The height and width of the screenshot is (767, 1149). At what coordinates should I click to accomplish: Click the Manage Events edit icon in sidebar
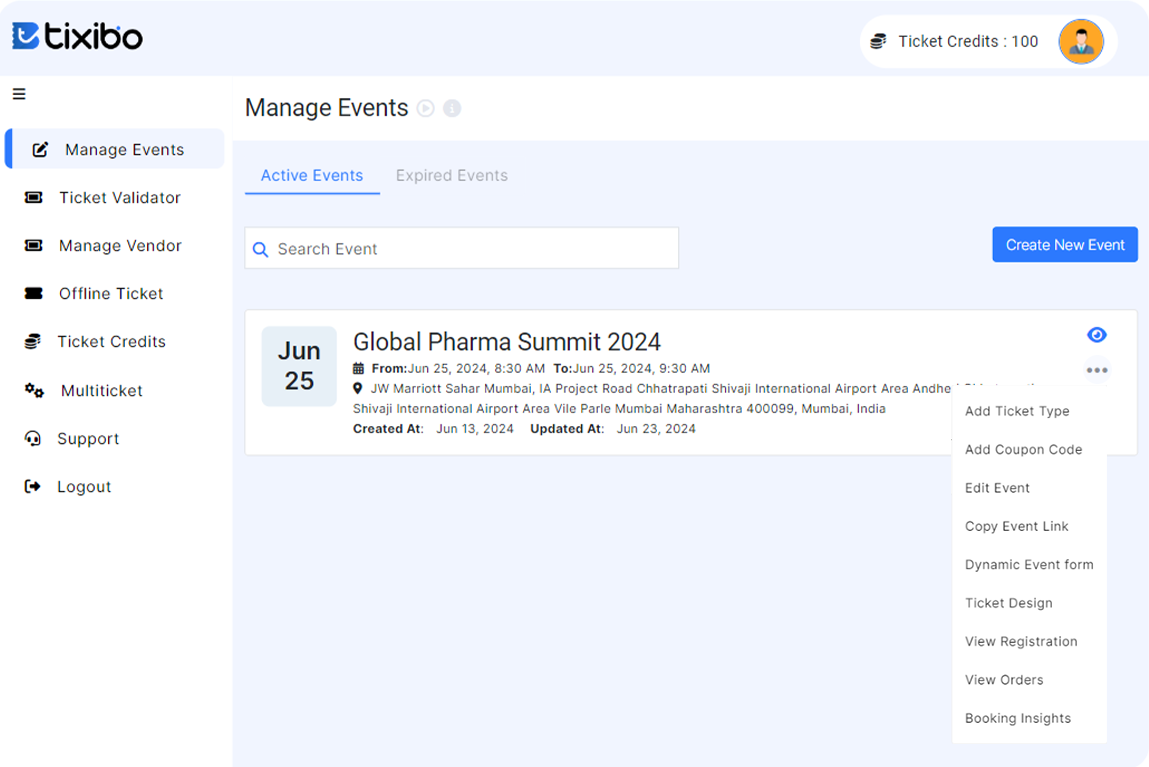point(40,150)
